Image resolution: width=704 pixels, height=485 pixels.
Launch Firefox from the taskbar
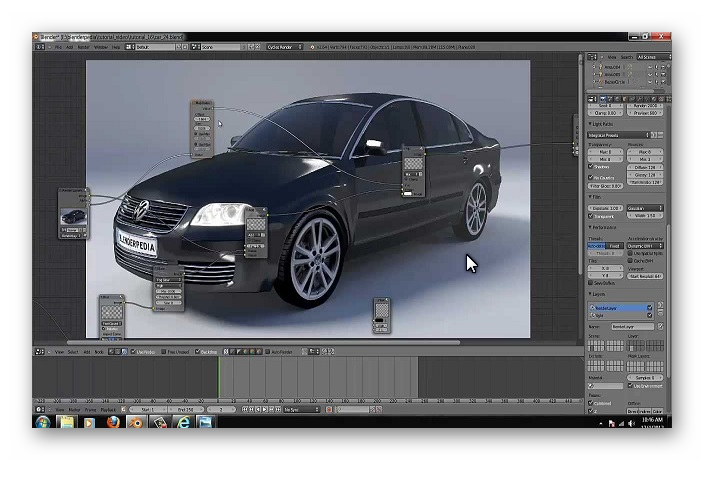113,422
